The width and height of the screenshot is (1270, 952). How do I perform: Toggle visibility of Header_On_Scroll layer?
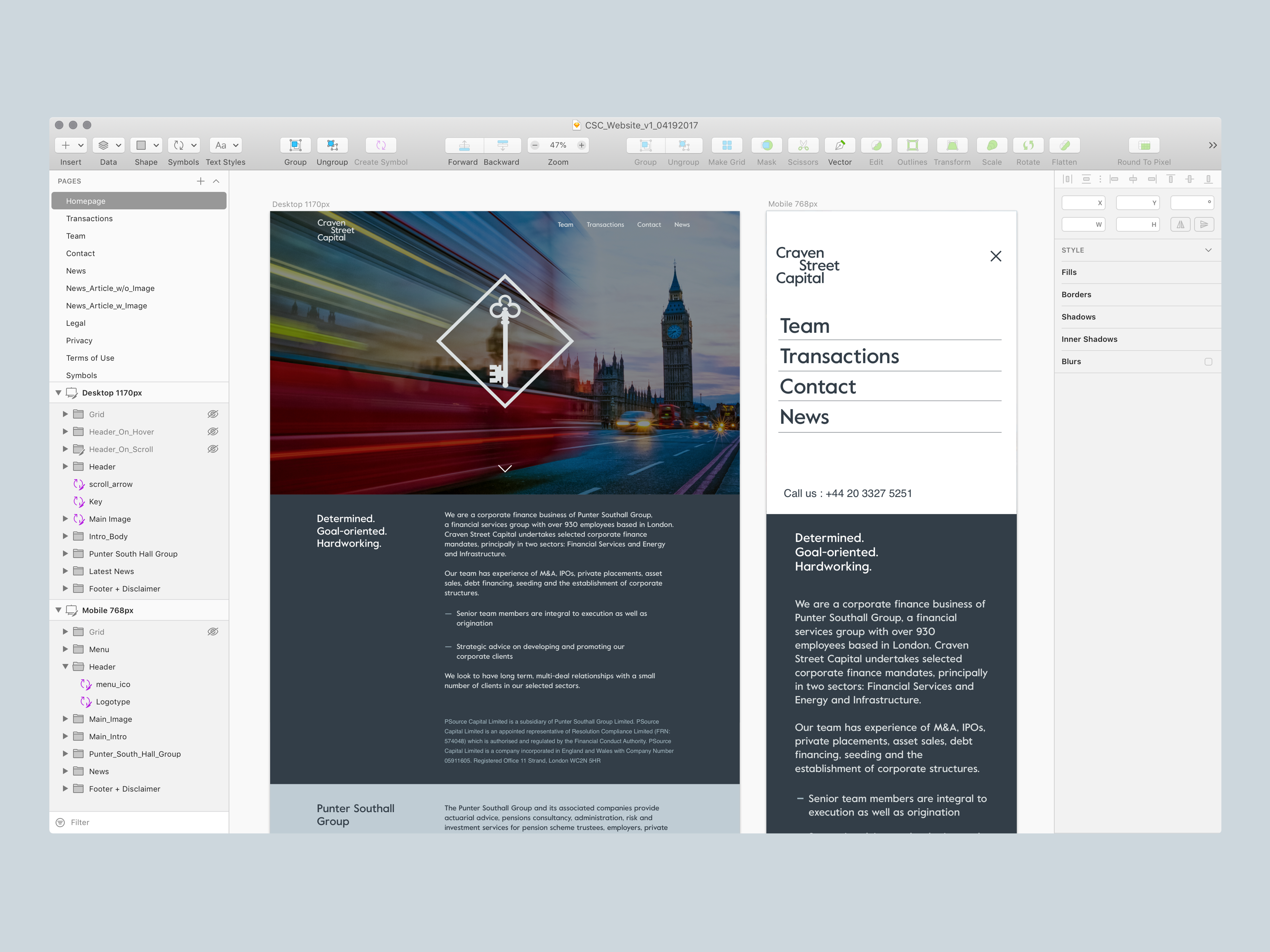(x=212, y=449)
